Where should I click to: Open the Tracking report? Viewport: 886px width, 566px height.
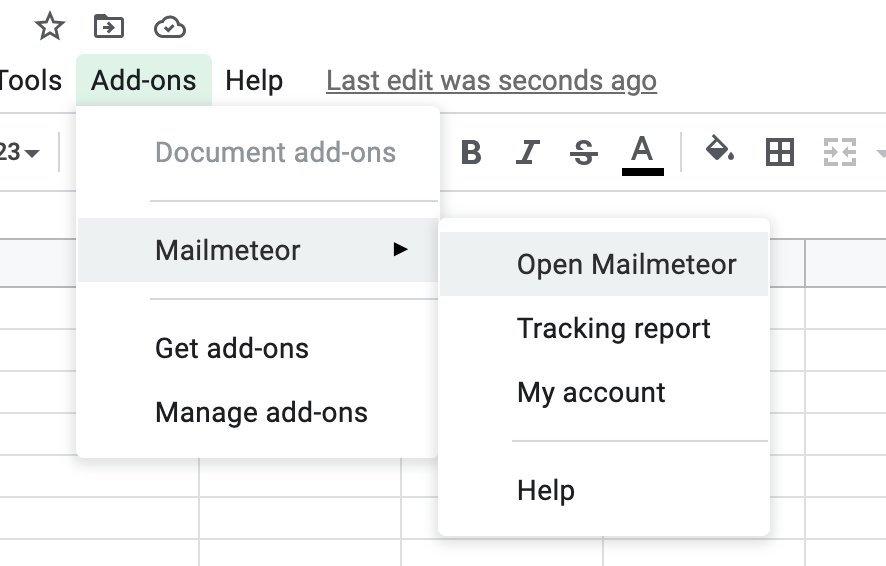603,328
